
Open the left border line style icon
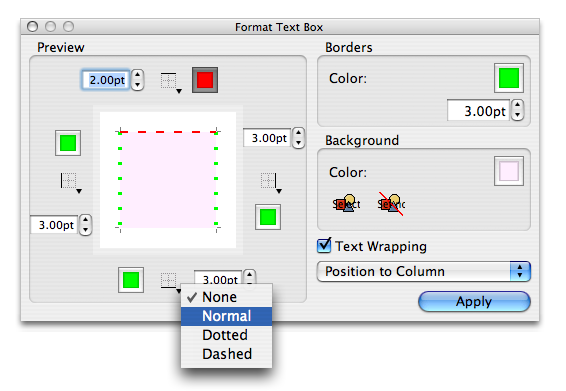tap(71, 183)
